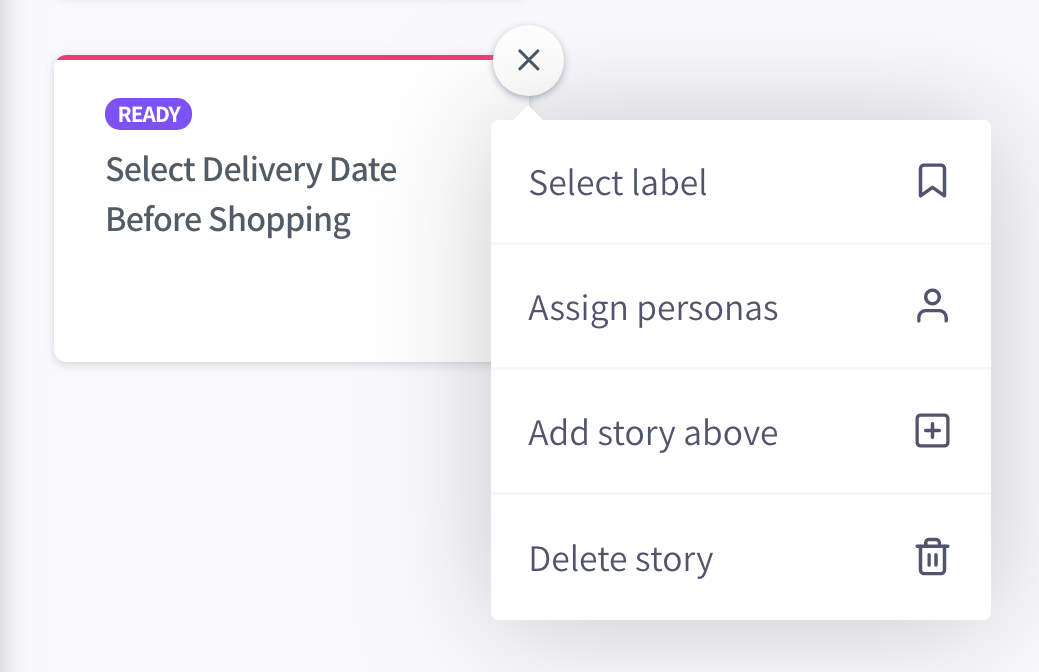Open the Assign personas menu option
This screenshot has width=1039, height=672.
741,307
